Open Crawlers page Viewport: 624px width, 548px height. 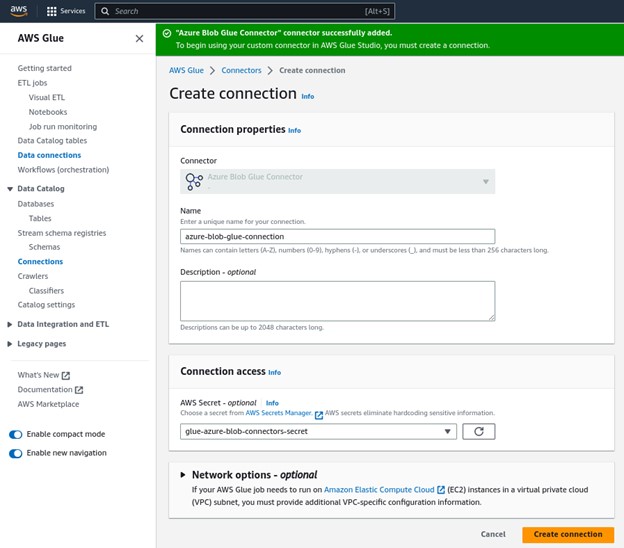(33, 276)
